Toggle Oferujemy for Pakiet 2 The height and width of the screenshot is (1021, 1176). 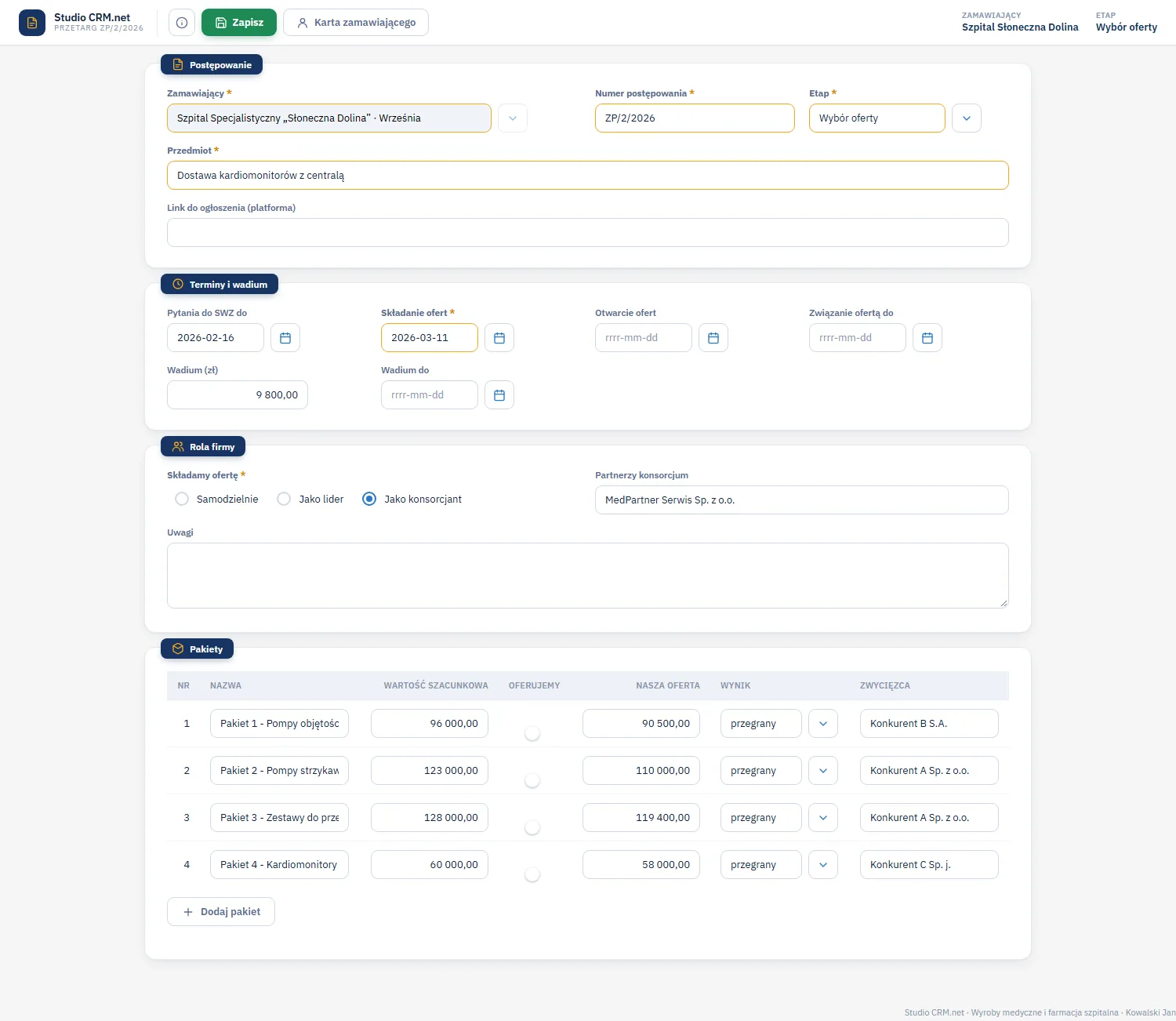click(532, 780)
